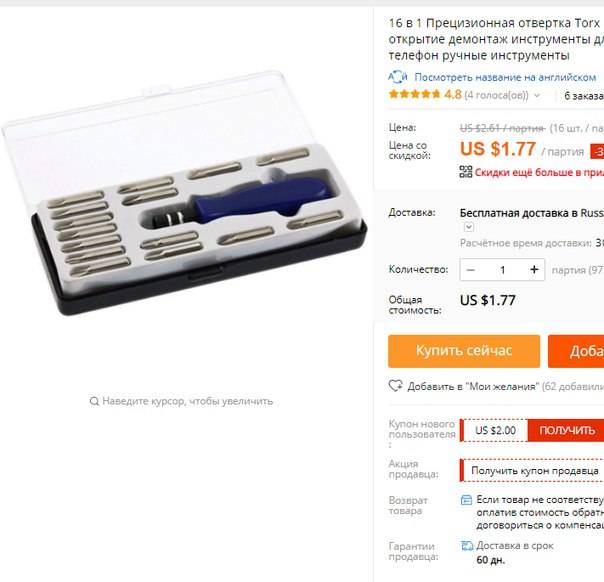Open the shipping options dropdown chevron
The image size is (604, 582).
(469, 227)
